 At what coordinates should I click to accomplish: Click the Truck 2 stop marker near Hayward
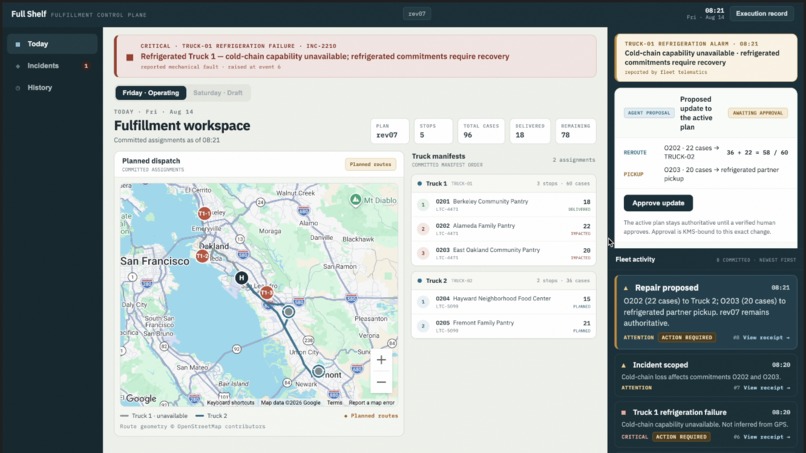[x=289, y=312]
